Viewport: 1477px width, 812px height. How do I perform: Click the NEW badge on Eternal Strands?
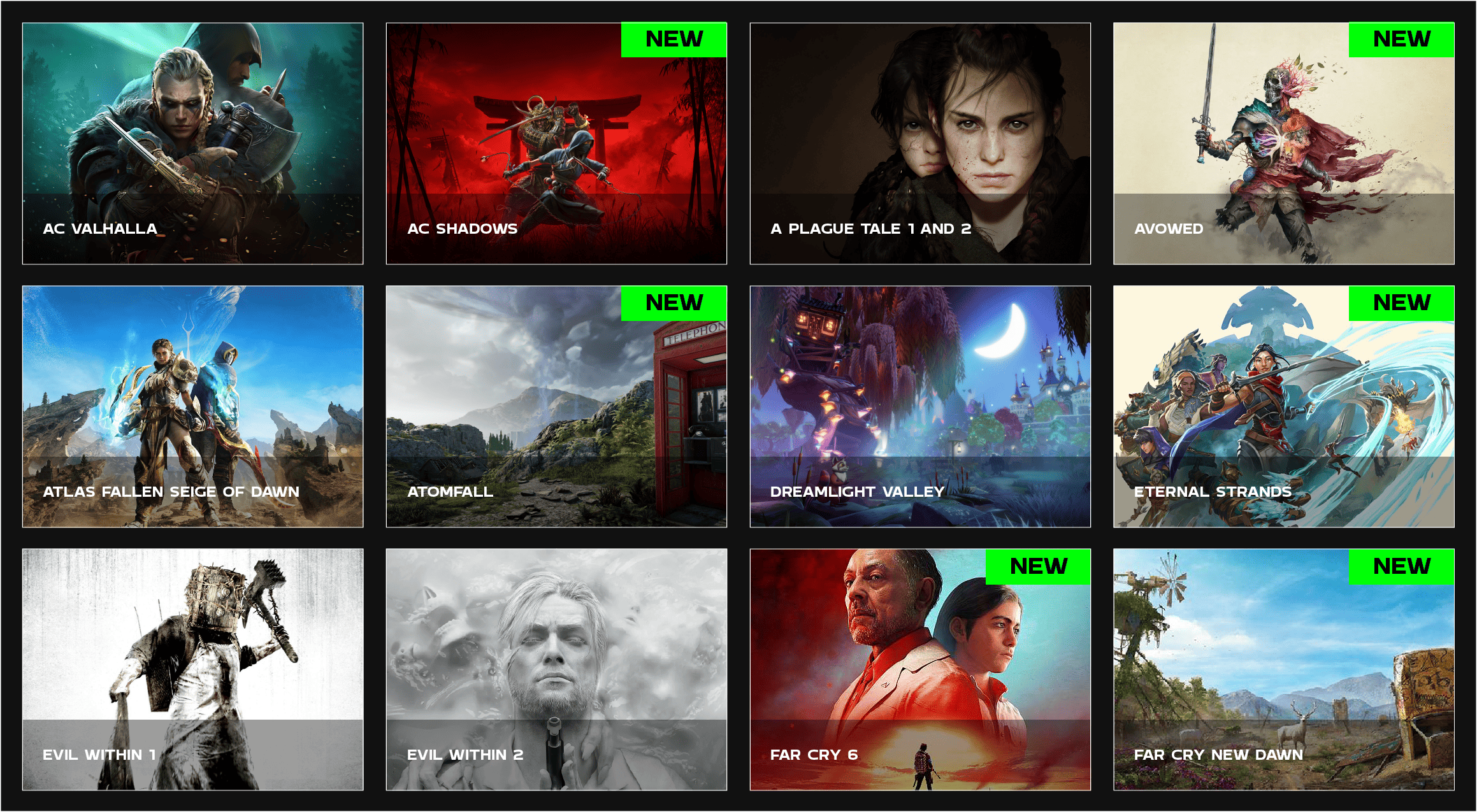[1402, 303]
